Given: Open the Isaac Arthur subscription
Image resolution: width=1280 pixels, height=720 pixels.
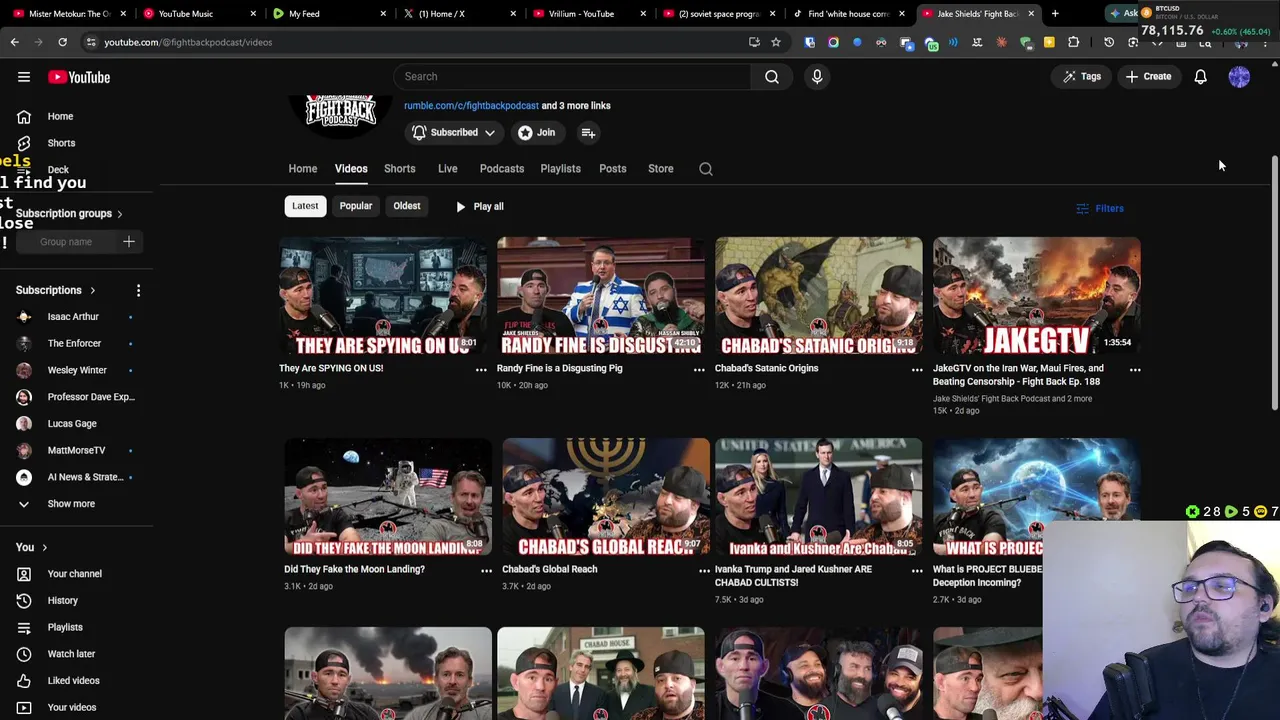Looking at the screenshot, I should pos(73,317).
